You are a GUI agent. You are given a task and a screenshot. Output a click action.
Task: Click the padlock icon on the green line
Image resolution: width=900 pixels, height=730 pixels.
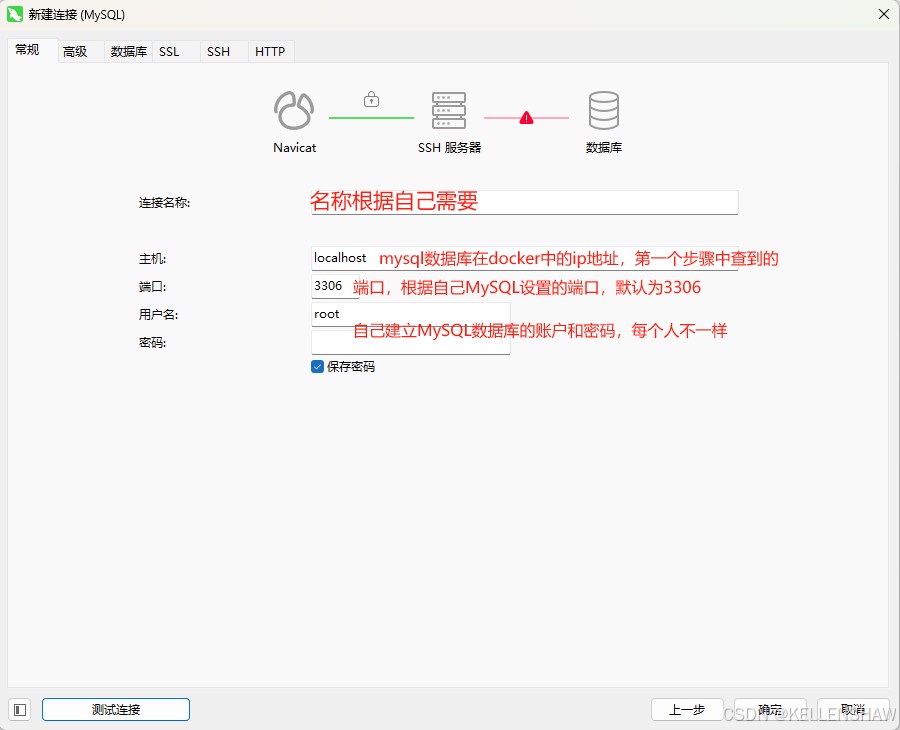coord(371,99)
